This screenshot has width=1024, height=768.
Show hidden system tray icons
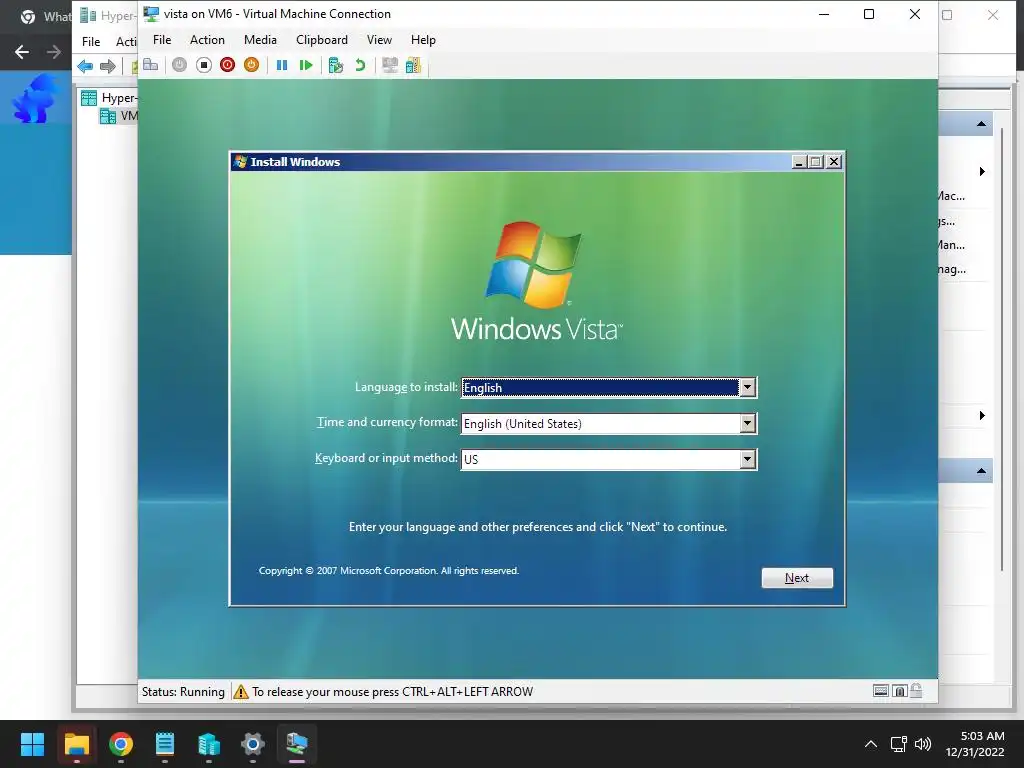point(871,744)
